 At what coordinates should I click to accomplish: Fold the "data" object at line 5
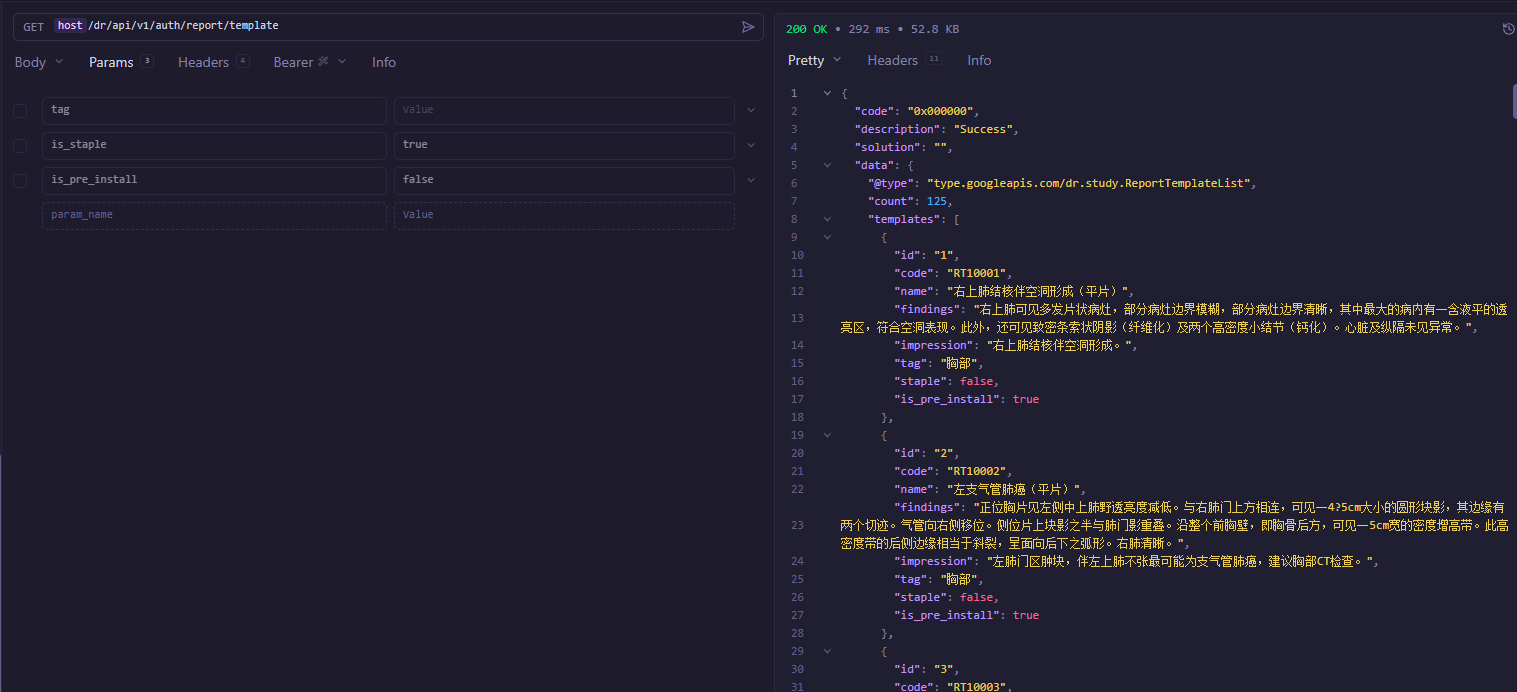[827, 165]
